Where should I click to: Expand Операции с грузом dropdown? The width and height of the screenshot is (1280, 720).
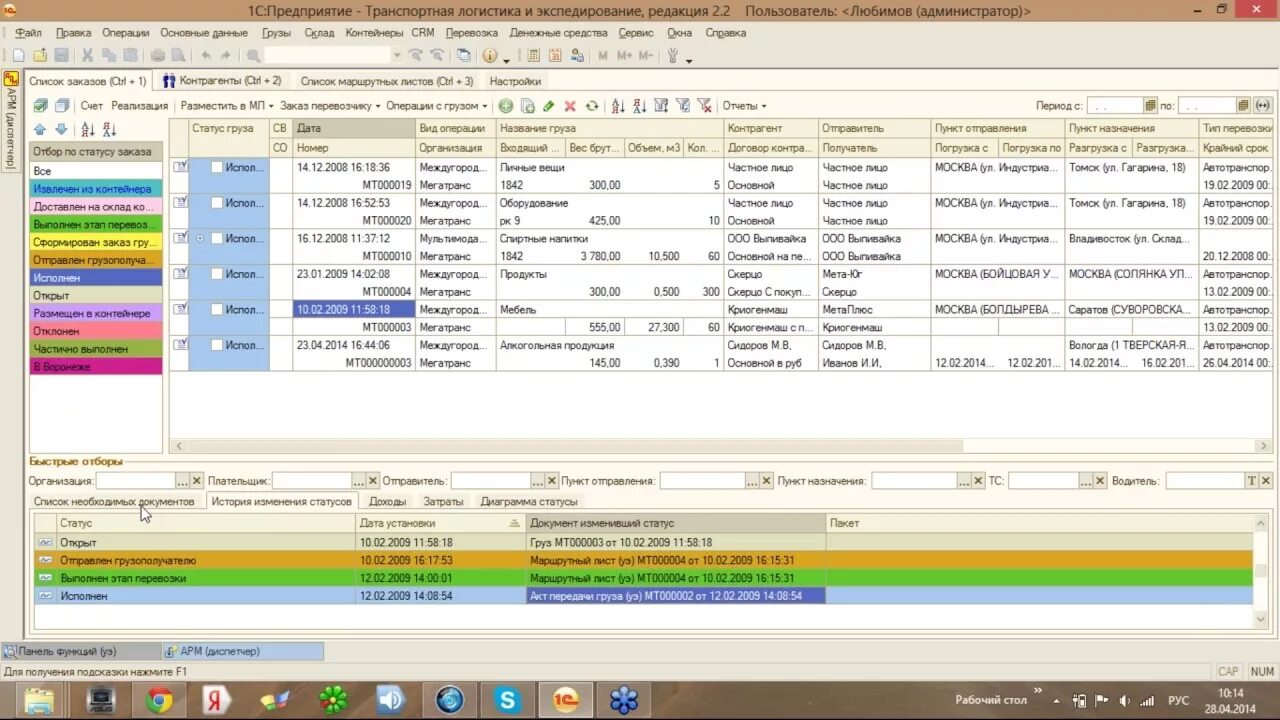pyautogui.click(x=436, y=106)
